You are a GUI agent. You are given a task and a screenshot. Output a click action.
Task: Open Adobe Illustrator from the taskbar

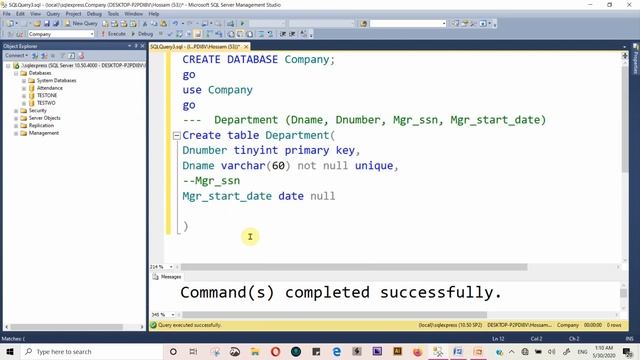click(x=397, y=351)
